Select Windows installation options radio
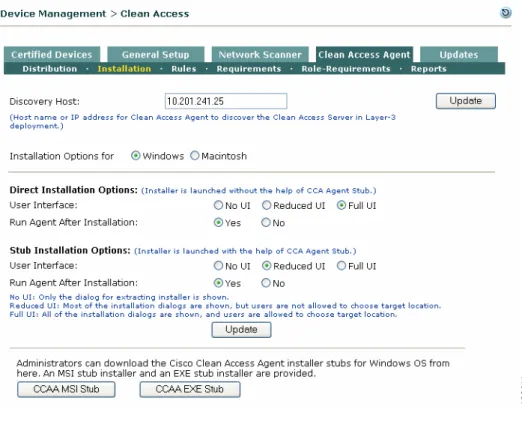 [135, 156]
